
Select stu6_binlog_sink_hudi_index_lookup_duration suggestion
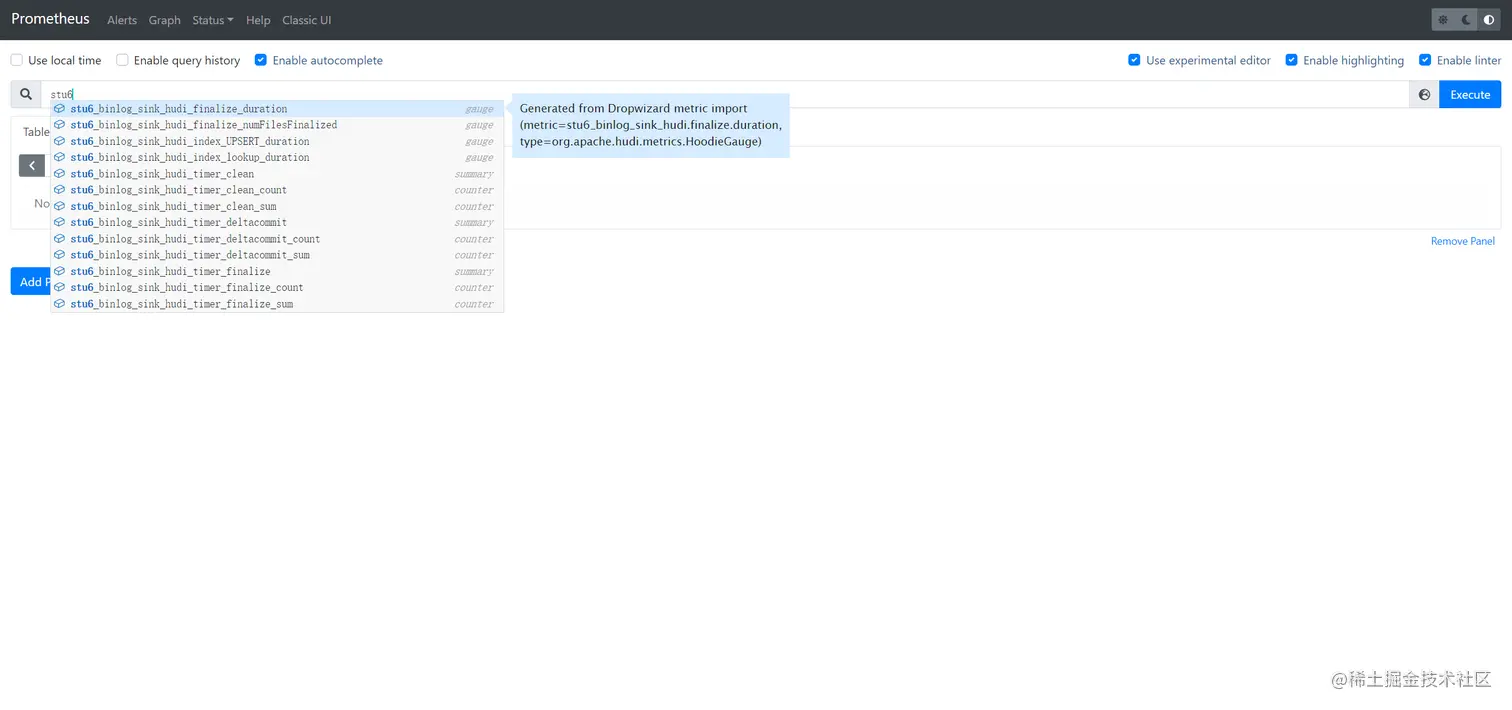277,157
